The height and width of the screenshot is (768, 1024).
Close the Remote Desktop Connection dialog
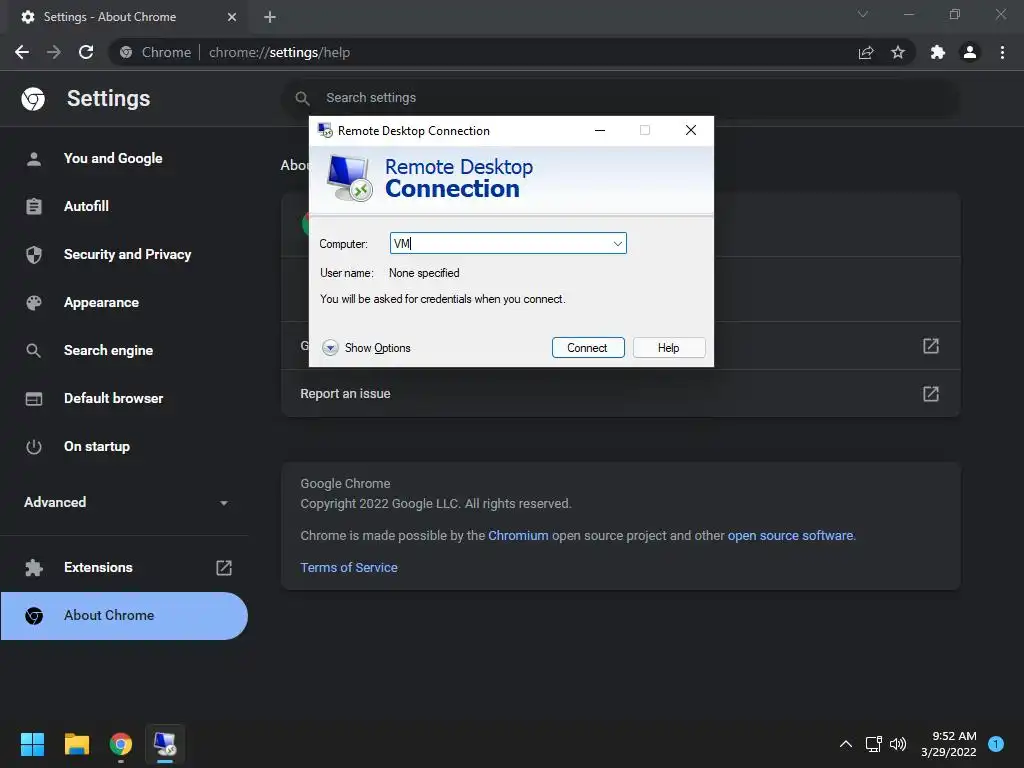point(691,131)
